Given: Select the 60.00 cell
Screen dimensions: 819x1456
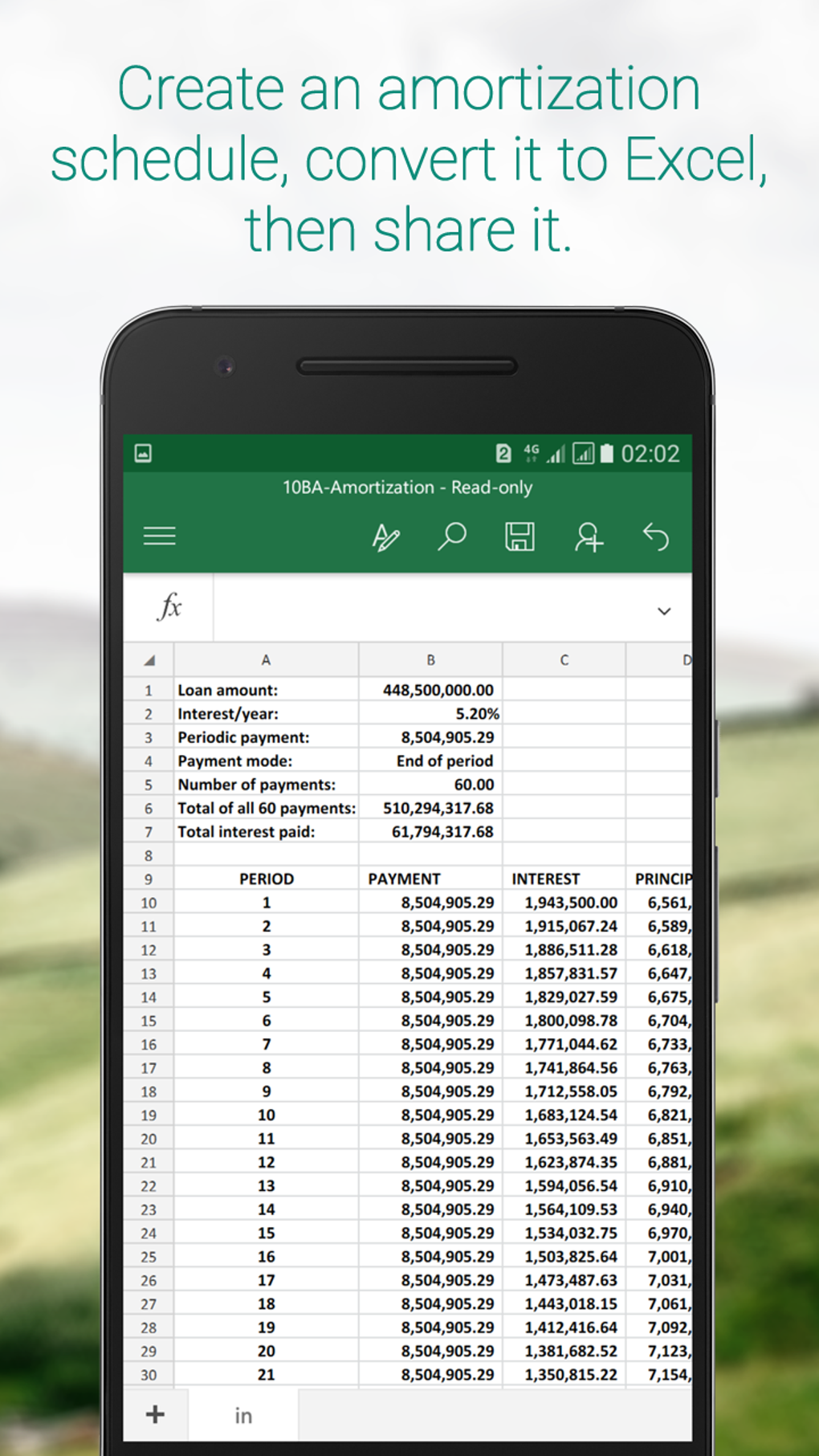Looking at the screenshot, I should (x=430, y=785).
